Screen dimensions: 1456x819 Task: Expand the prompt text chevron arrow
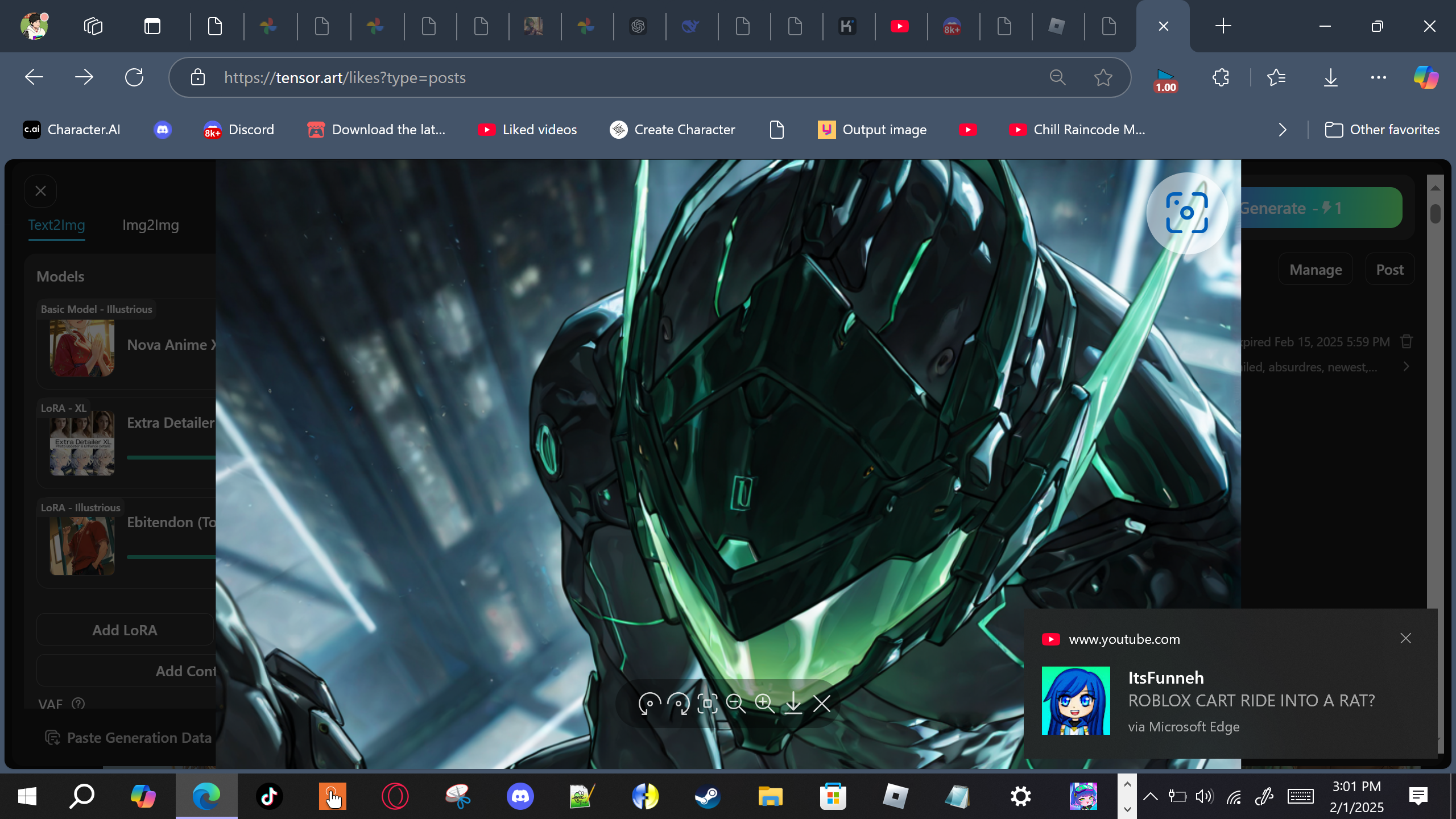[x=1407, y=367]
